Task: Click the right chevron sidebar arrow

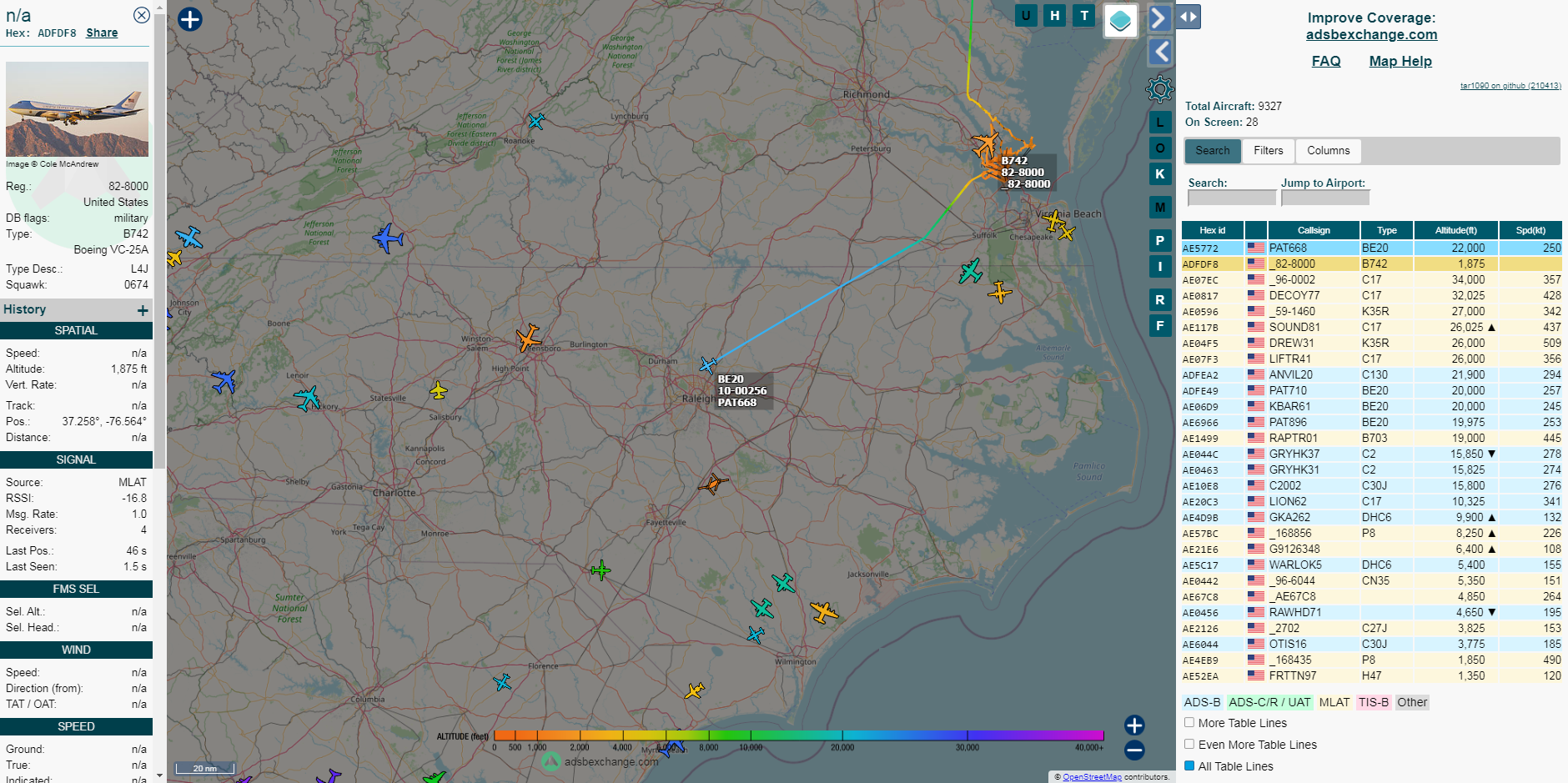Action: click(1159, 18)
